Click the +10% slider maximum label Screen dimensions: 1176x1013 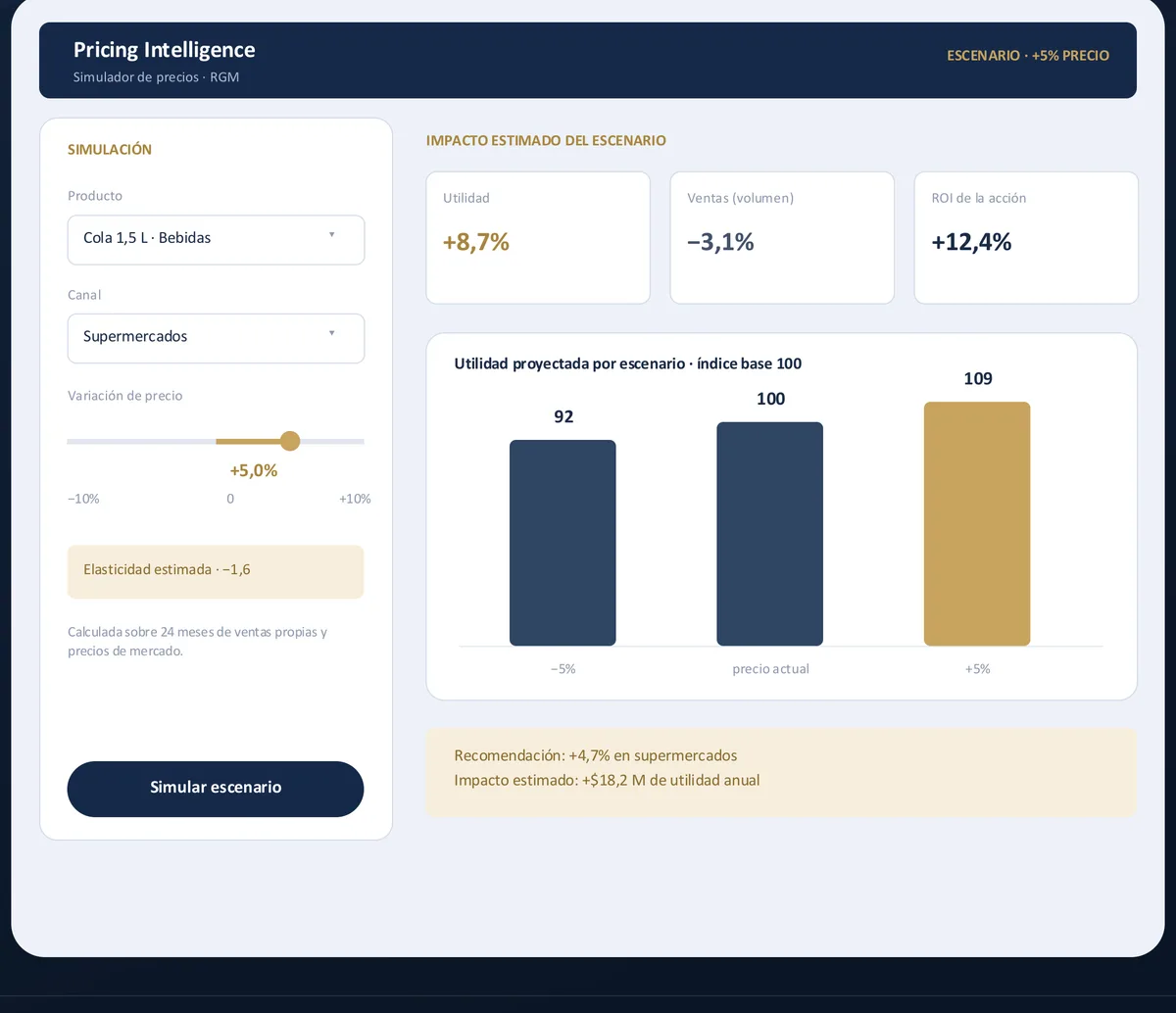click(x=355, y=499)
